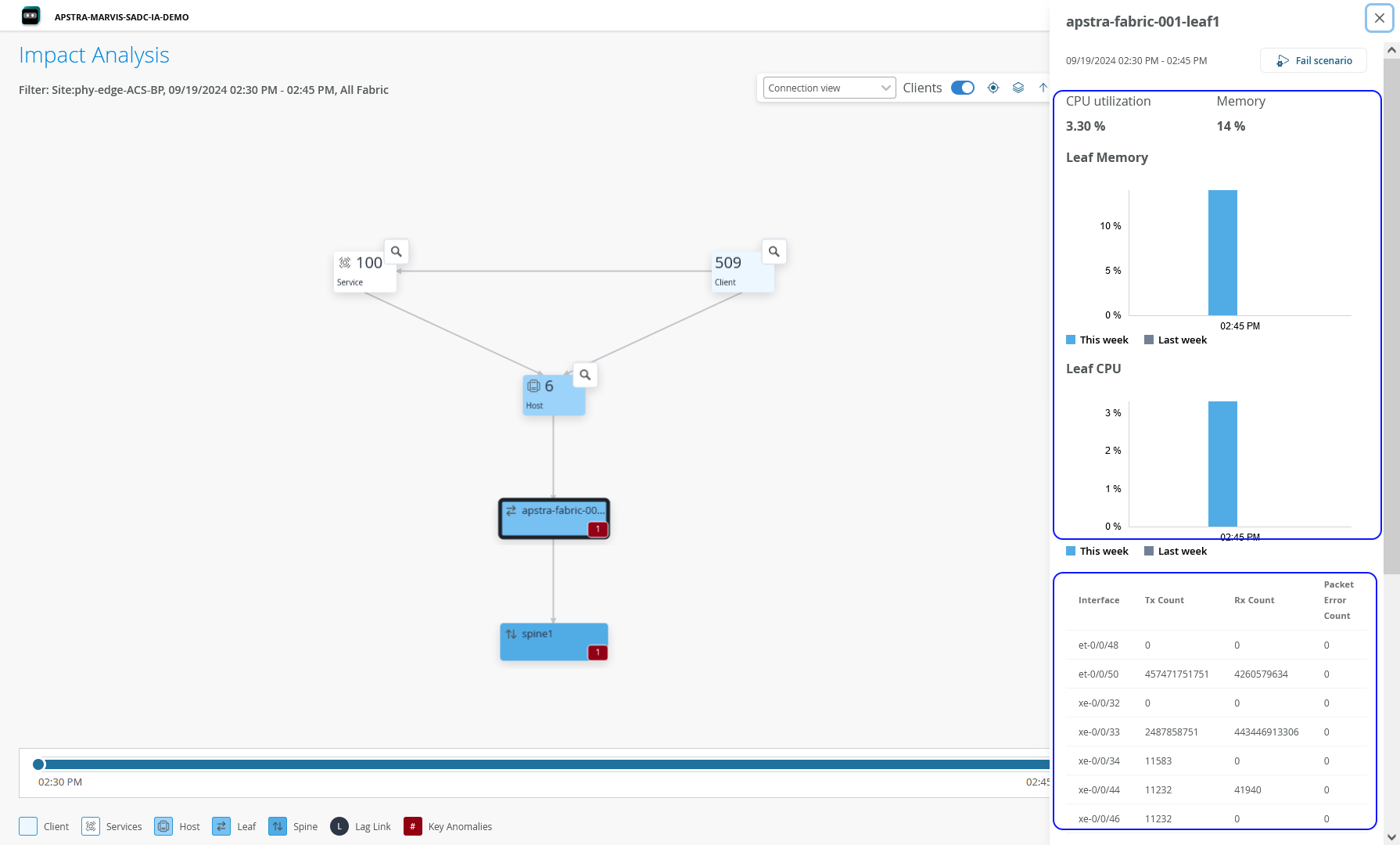This screenshot has height=845, width=1400.
Task: Click the scrollbar up arrow in details panel
Action: point(1391,49)
